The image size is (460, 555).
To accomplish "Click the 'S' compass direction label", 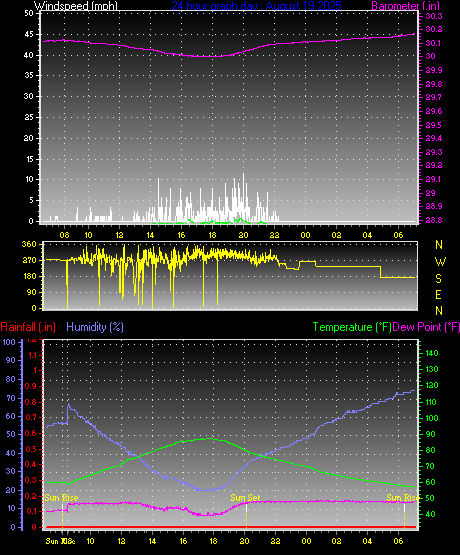I will [x=438, y=279].
